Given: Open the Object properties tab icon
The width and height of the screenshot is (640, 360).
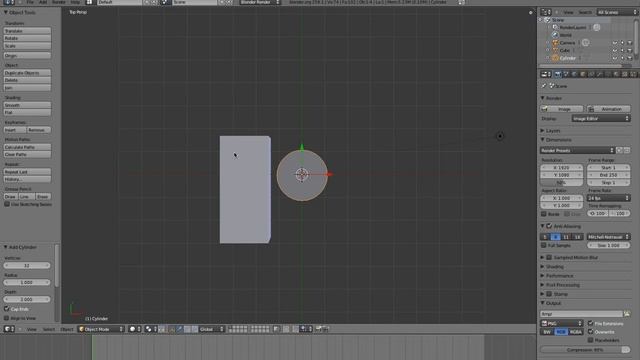Looking at the screenshot, I should pos(583,74).
